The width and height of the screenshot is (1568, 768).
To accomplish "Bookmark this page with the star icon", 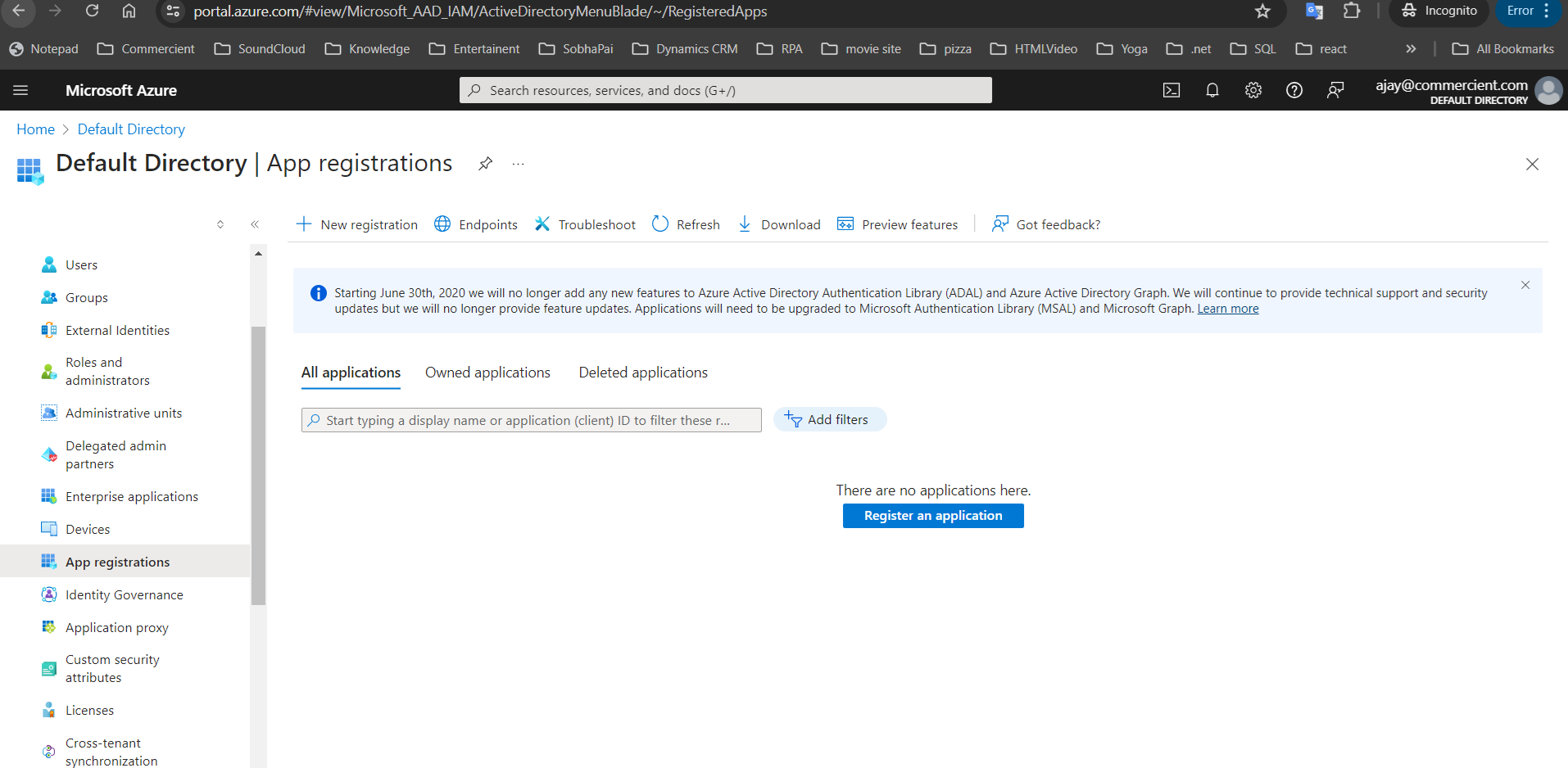I will 1262,11.
